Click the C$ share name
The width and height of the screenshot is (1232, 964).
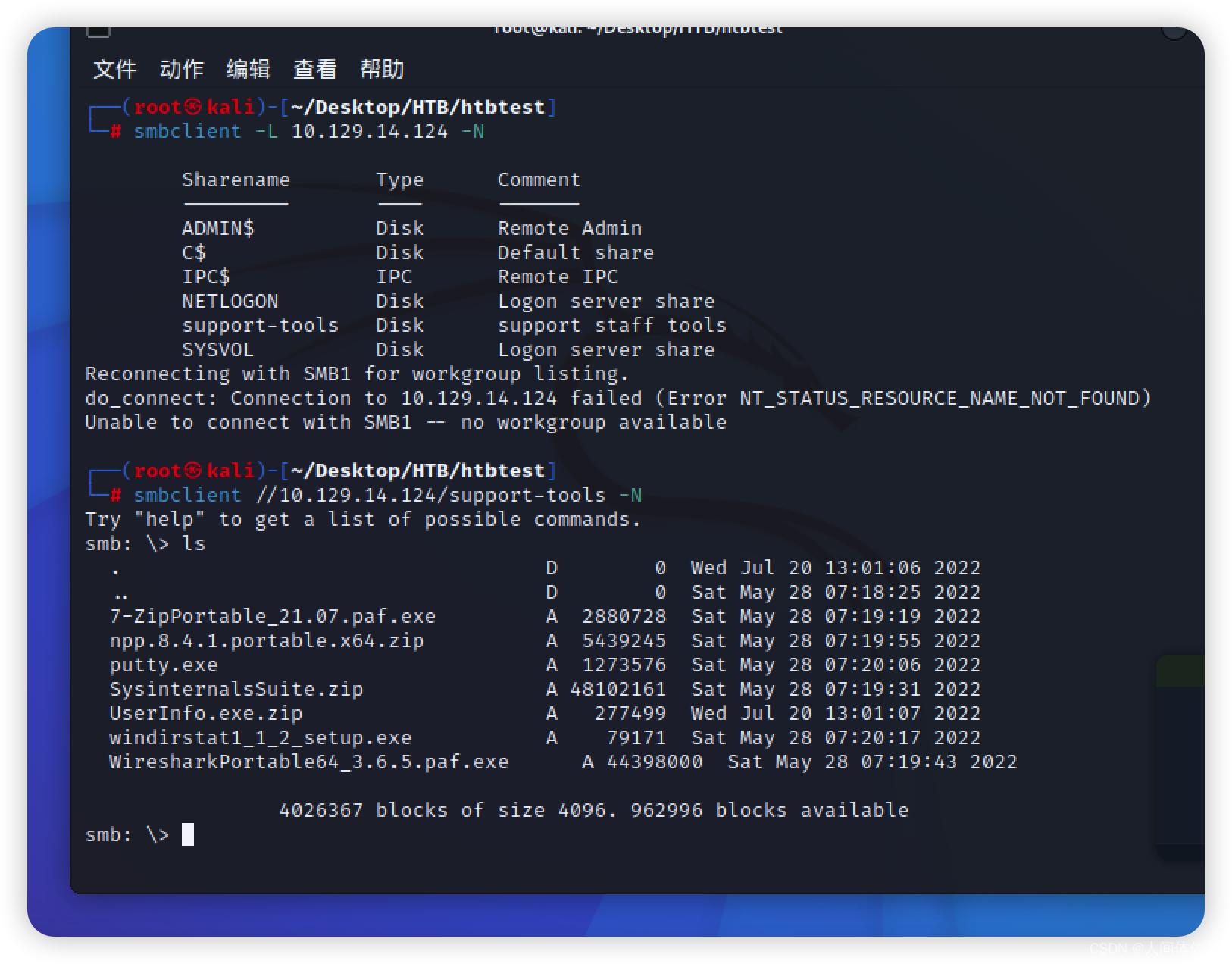click(x=194, y=252)
